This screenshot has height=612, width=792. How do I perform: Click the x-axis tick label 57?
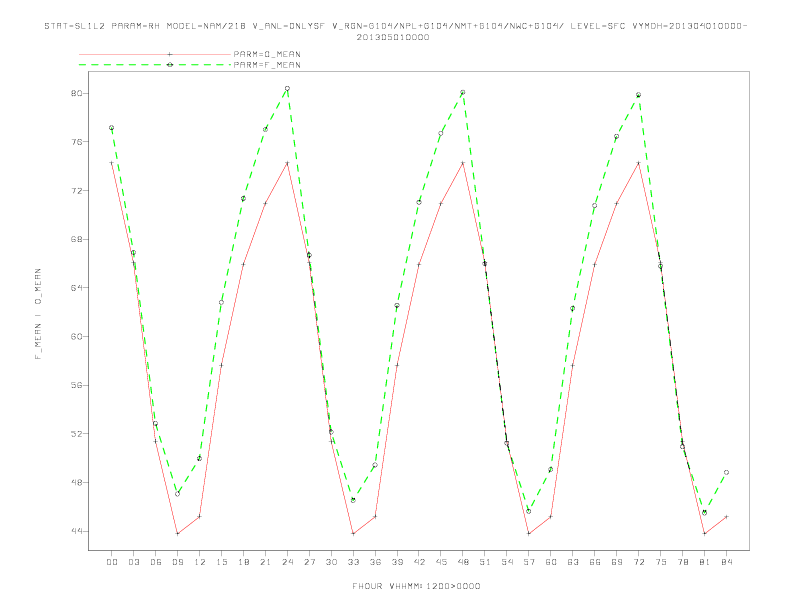tap(529, 562)
